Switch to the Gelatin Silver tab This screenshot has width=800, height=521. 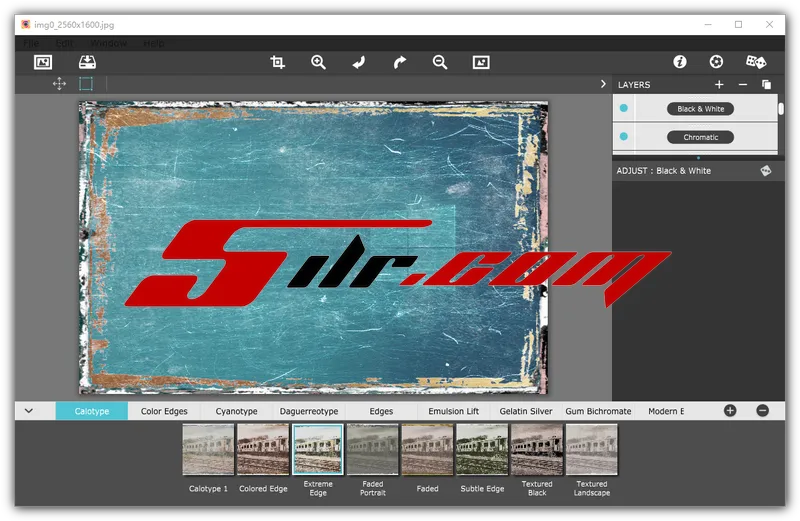(526, 411)
